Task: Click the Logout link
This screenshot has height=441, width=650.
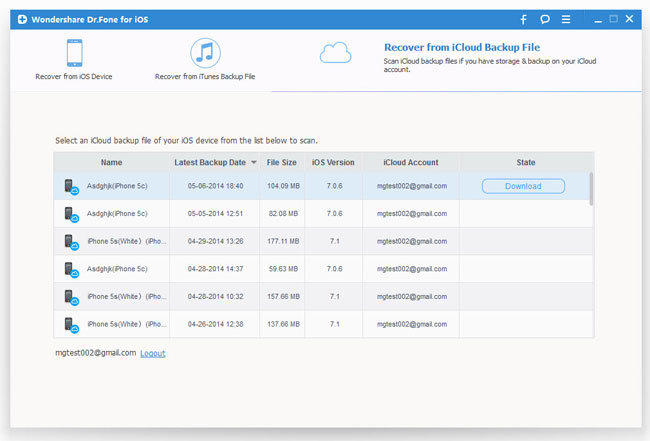Action: click(x=153, y=353)
